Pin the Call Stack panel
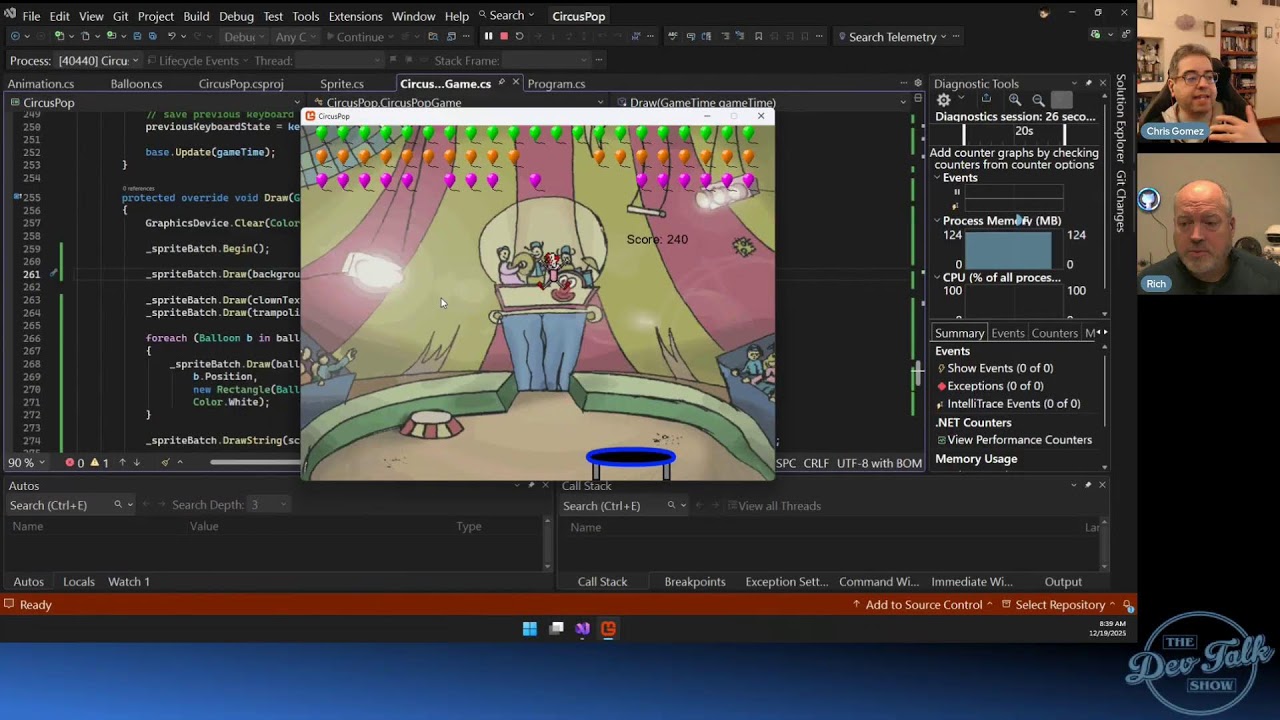 pos(1088,485)
